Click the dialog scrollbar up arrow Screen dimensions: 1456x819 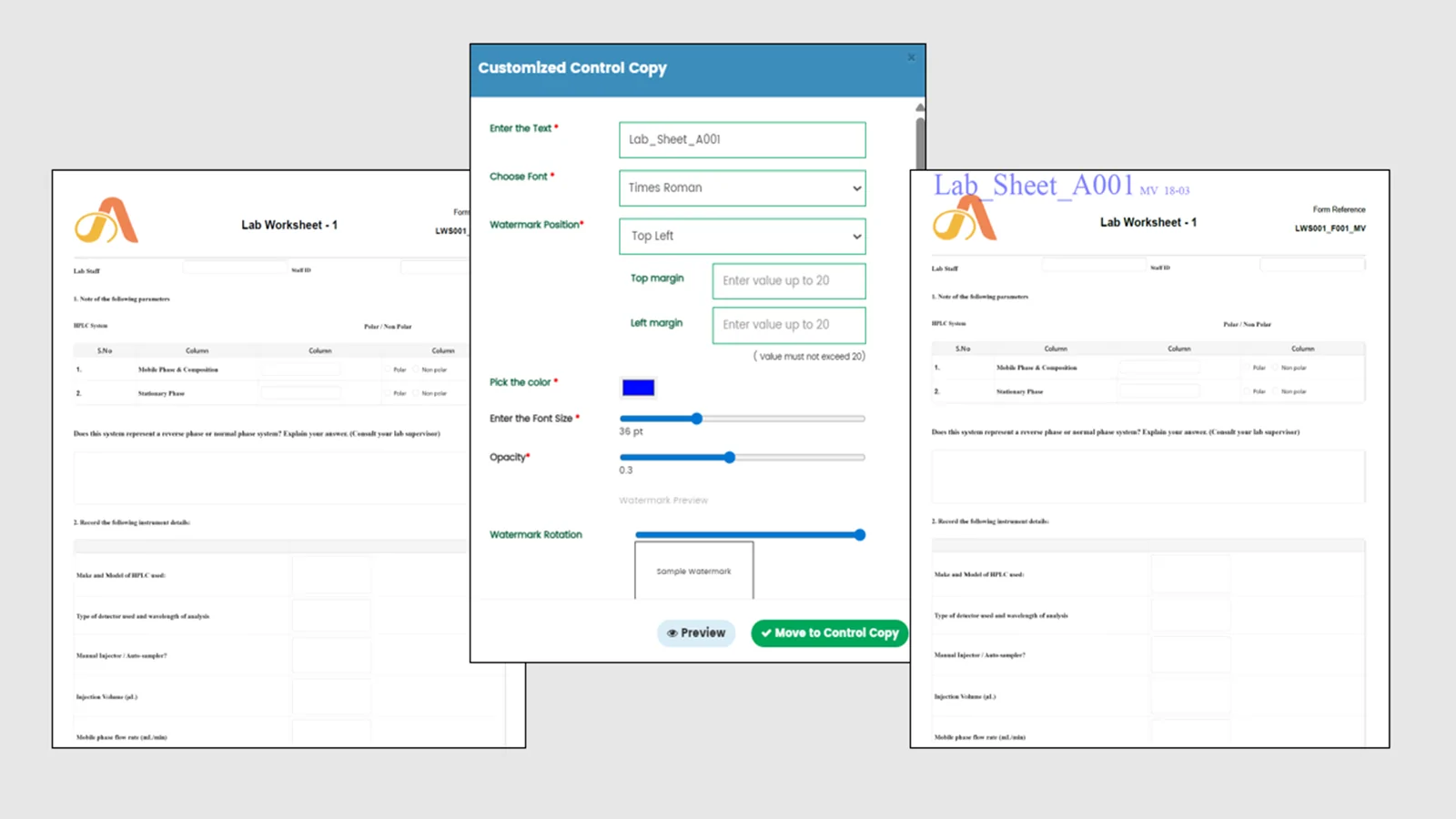pos(920,107)
